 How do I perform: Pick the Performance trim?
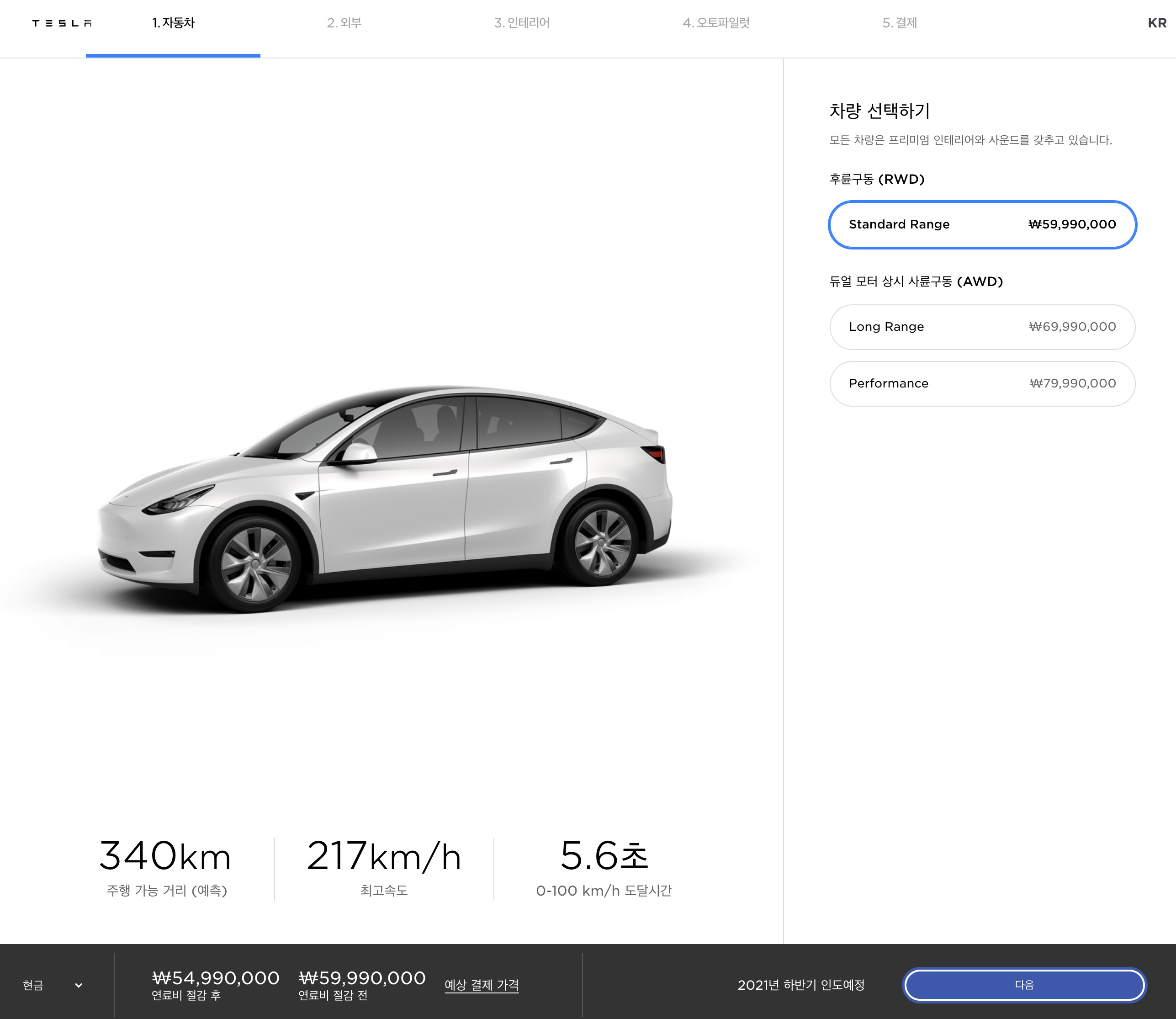pyautogui.click(x=982, y=384)
